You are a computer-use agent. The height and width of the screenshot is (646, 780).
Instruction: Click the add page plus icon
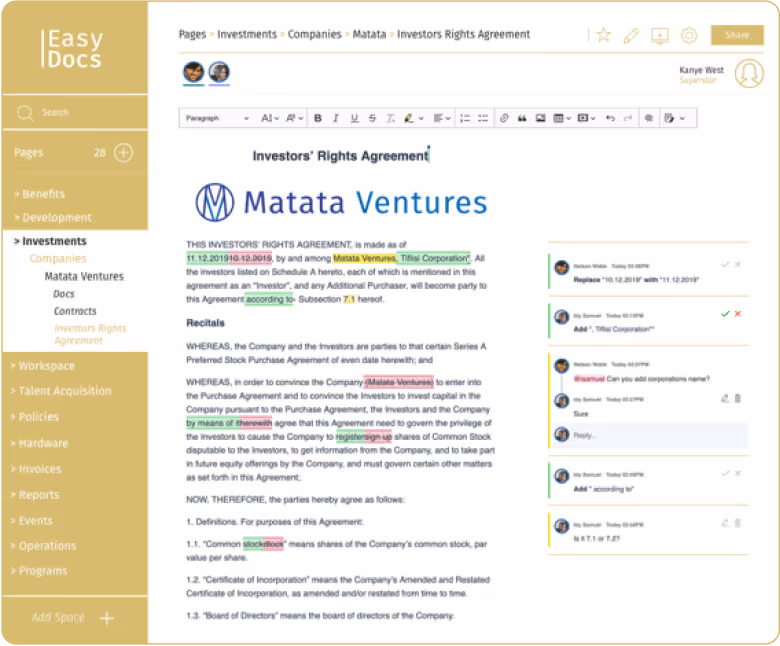coord(123,153)
